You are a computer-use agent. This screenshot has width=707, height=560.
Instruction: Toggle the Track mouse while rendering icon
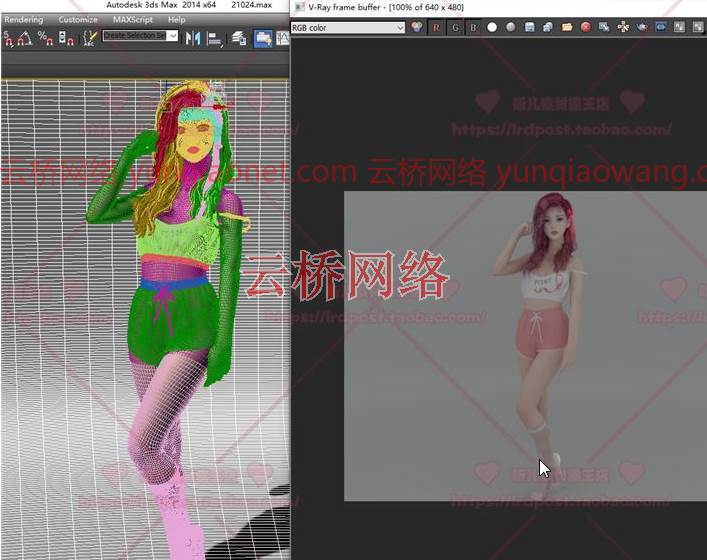tap(623, 28)
